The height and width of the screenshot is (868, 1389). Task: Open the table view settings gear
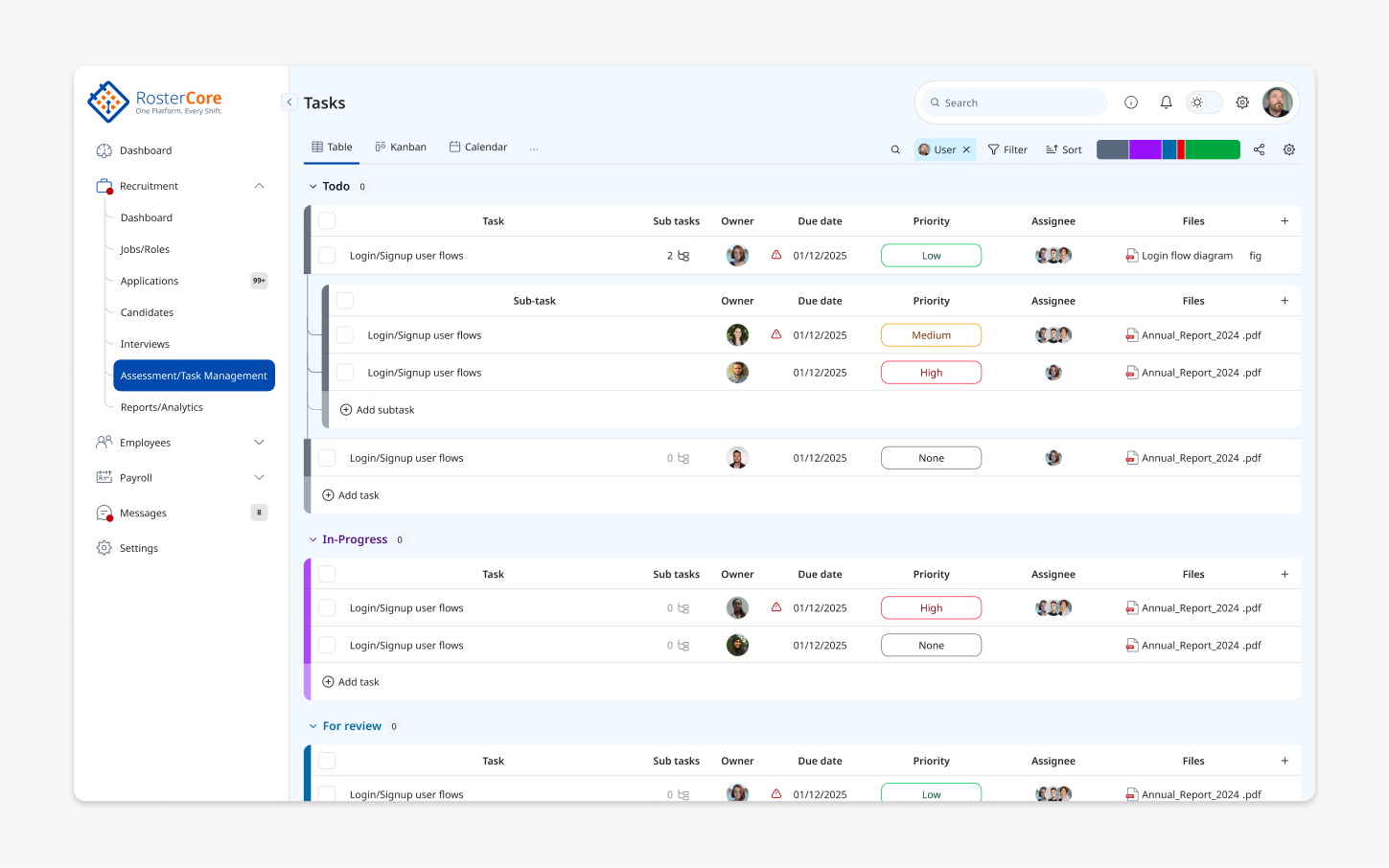pos(1289,149)
